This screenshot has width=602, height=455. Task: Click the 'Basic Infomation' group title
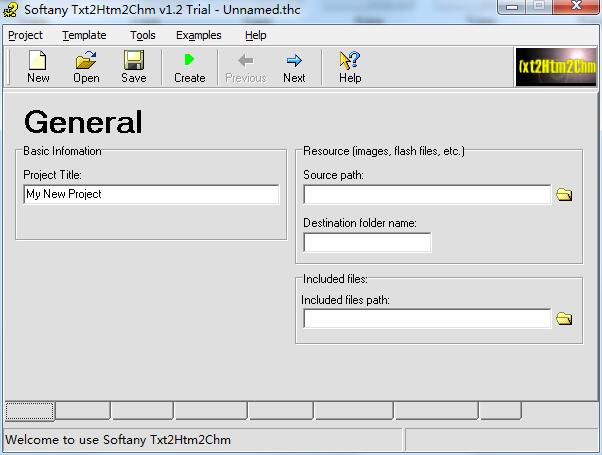coord(62,151)
